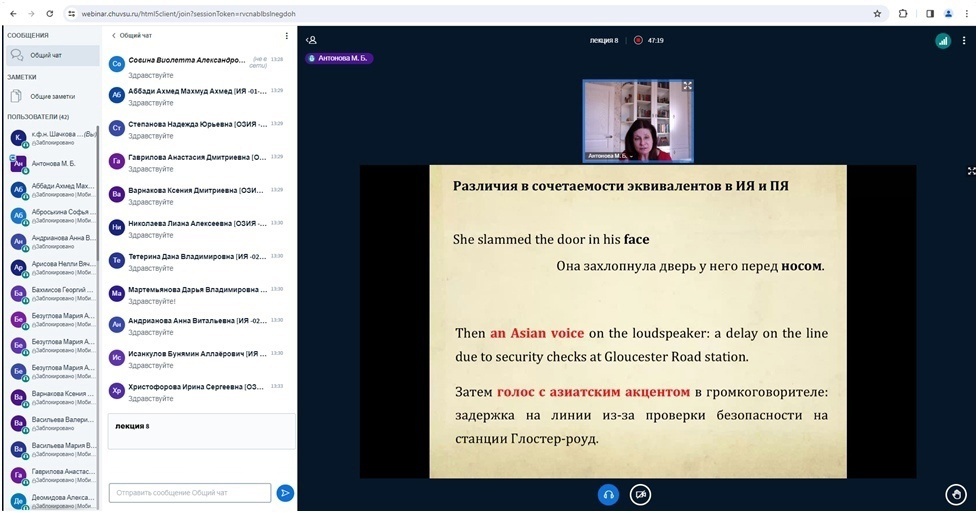Open the chat options three-dot menu

click(x=286, y=36)
